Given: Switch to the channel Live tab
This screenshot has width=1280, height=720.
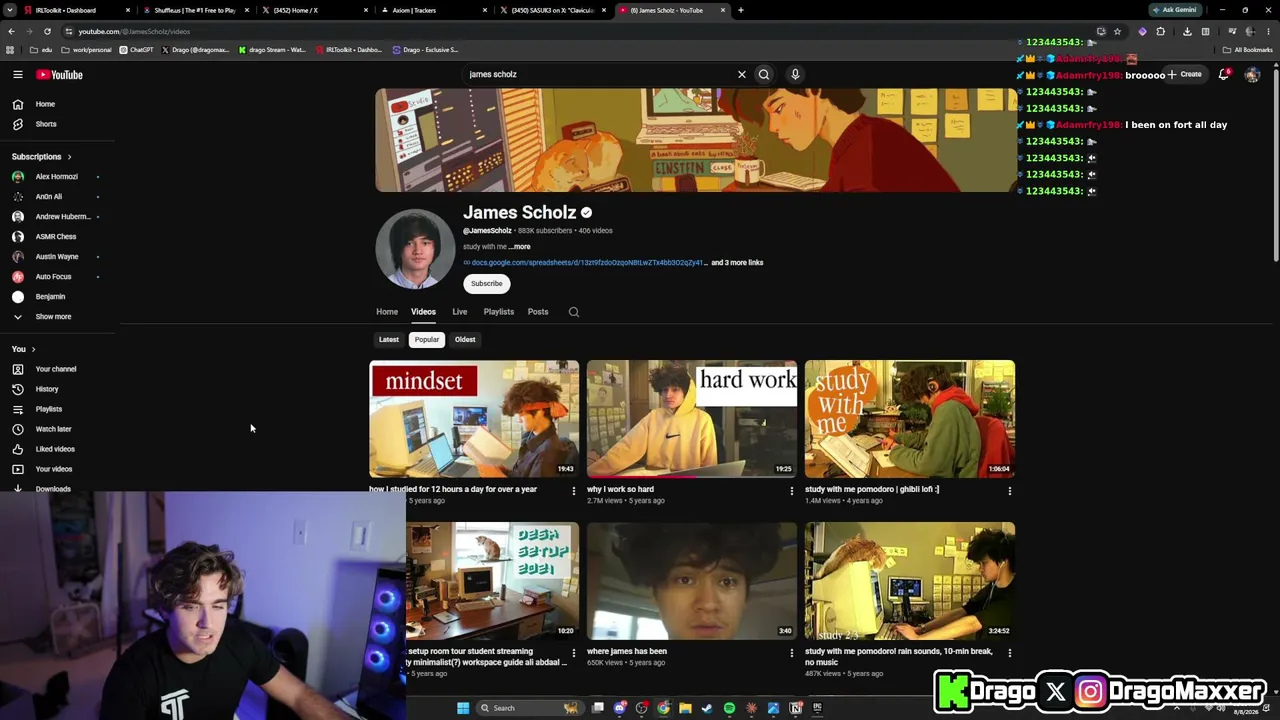Looking at the screenshot, I should (460, 312).
